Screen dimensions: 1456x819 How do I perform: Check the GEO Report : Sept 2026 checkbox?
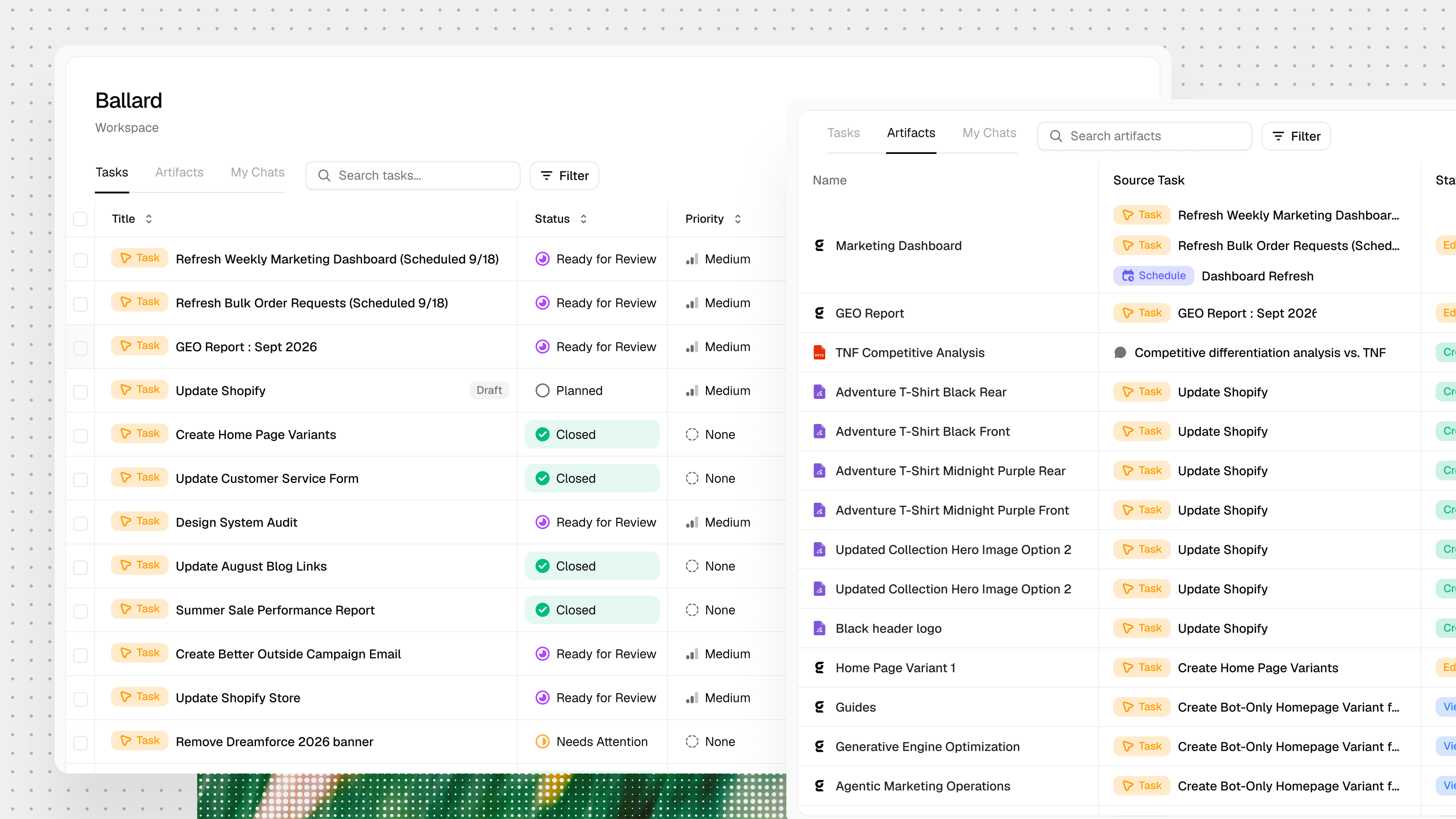tap(80, 348)
